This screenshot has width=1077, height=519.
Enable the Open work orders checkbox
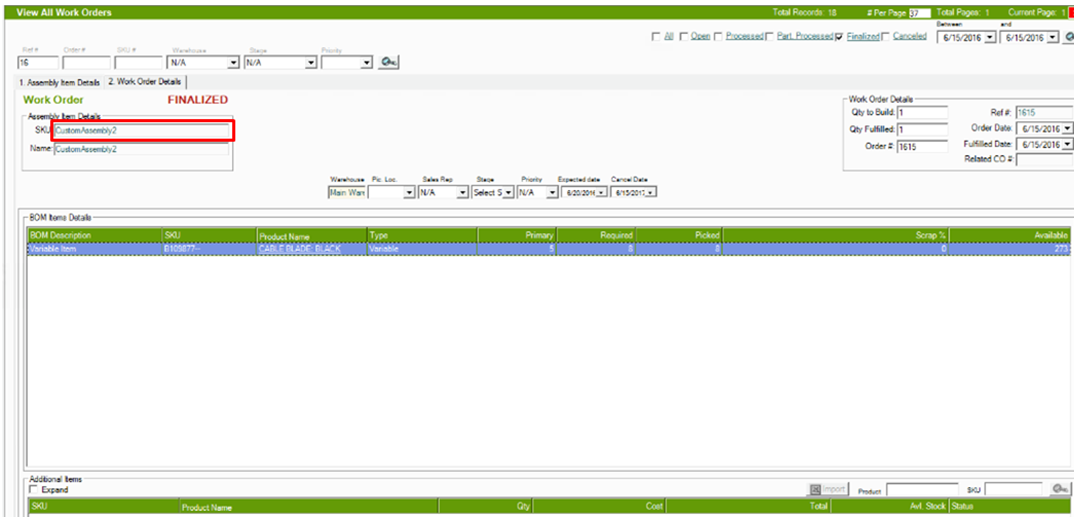point(683,37)
